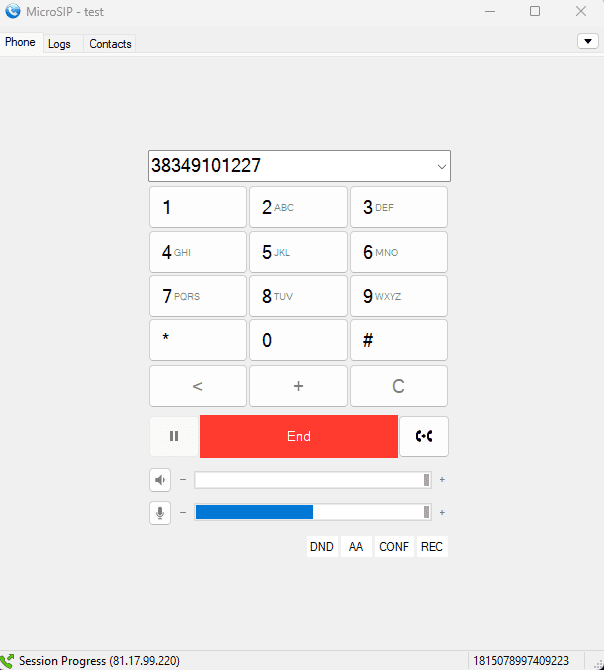
Task: Click the call transfer icon button
Action: tap(424, 436)
